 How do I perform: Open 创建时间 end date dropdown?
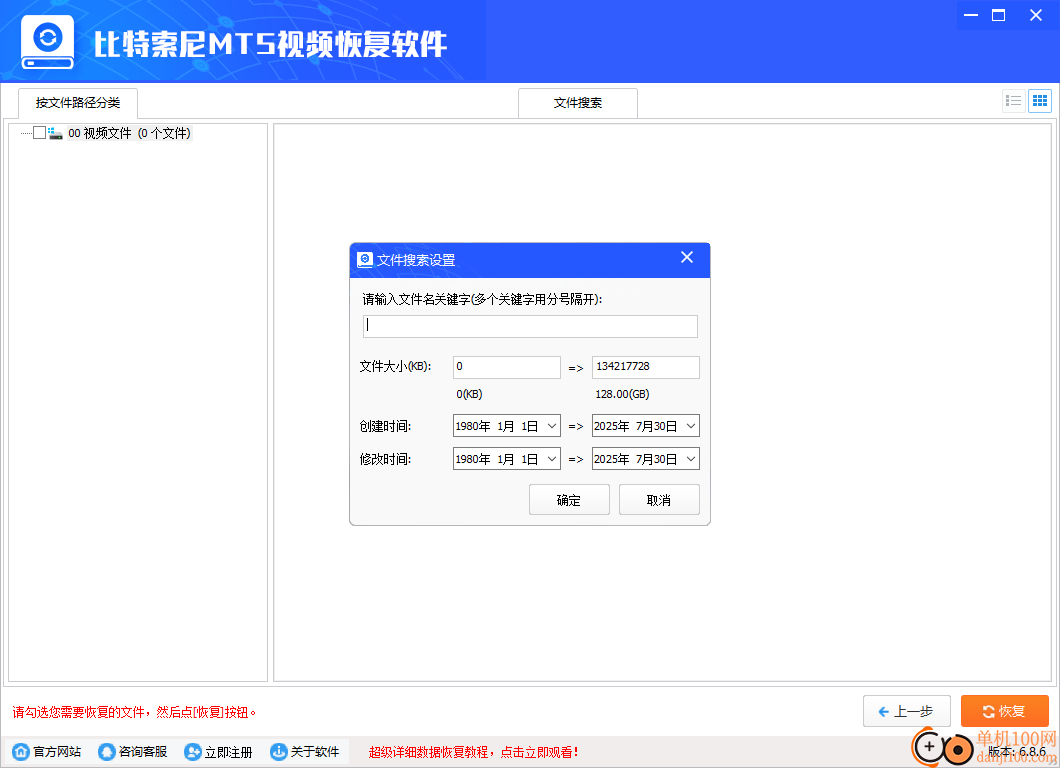pyautogui.click(x=691, y=426)
